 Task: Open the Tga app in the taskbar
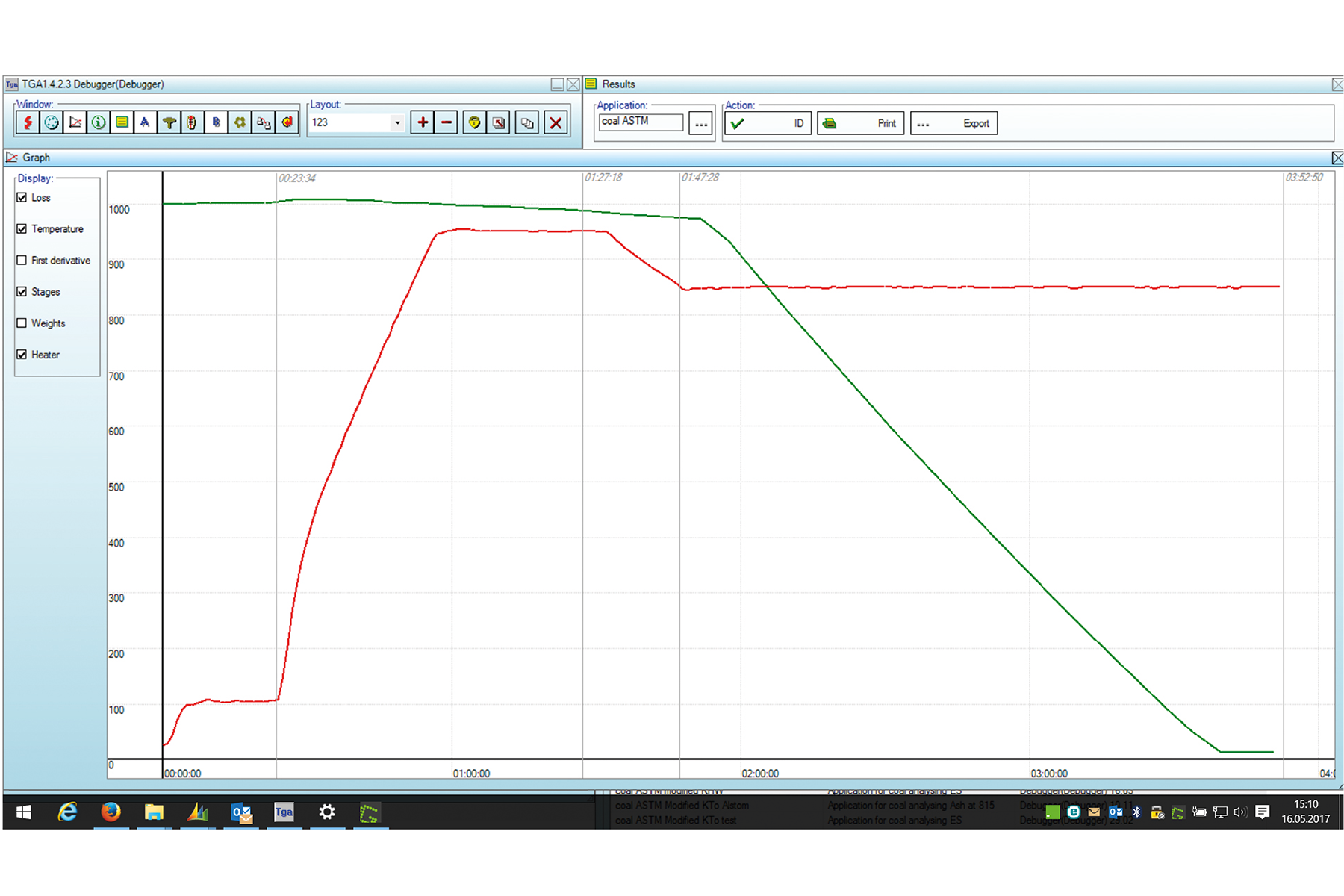(284, 812)
